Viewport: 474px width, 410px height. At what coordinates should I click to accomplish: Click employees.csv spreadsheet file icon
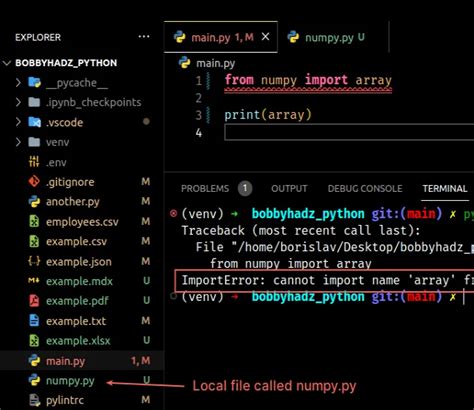pyautogui.click(x=34, y=221)
